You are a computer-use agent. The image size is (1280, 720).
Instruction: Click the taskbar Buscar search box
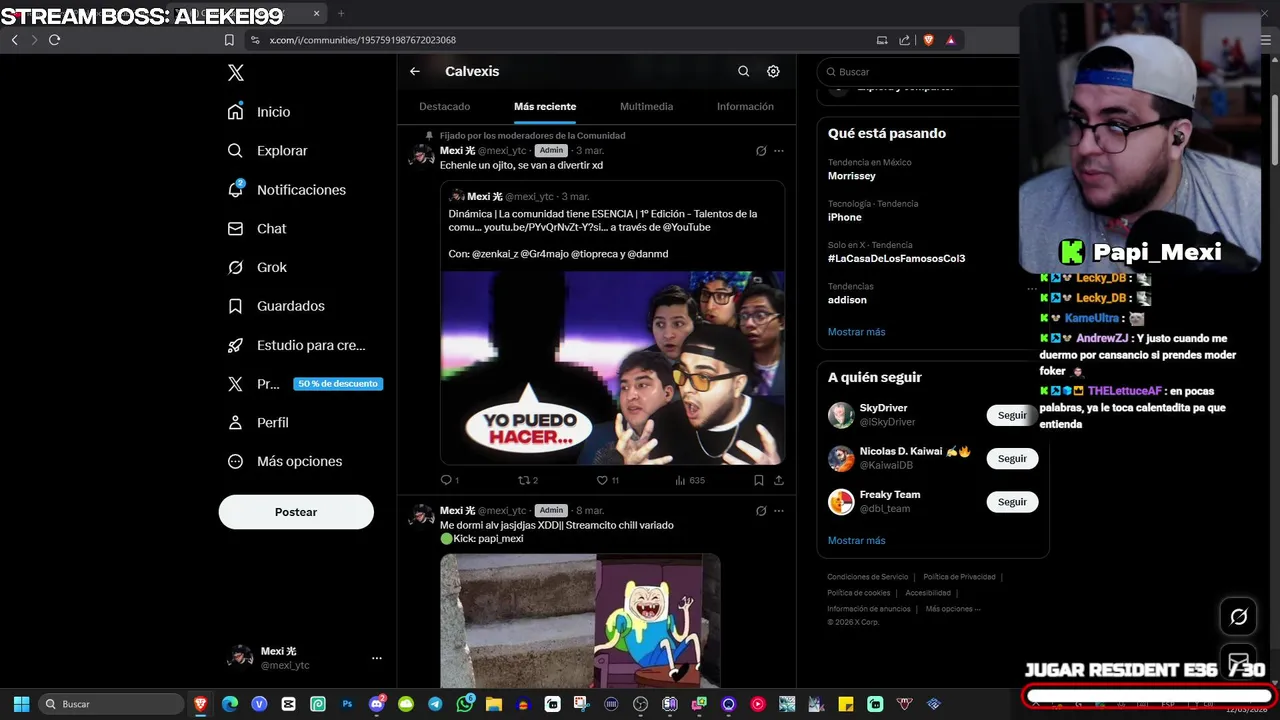[112, 704]
